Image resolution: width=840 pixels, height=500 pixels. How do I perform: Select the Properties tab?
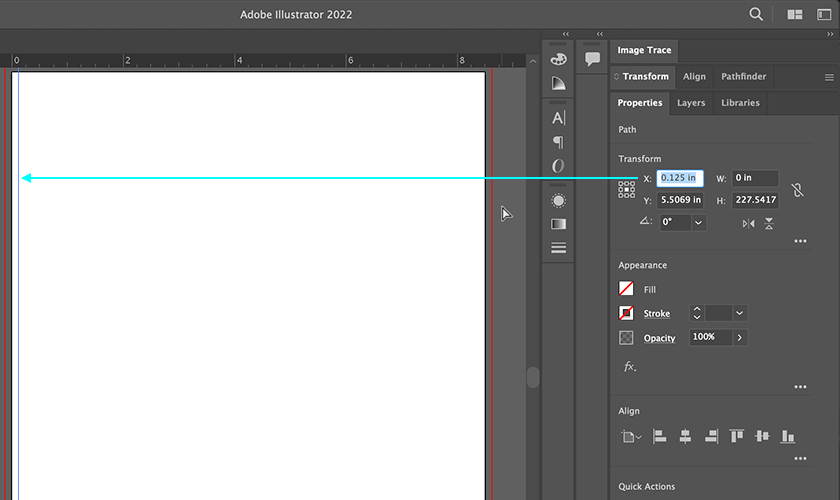pos(640,103)
